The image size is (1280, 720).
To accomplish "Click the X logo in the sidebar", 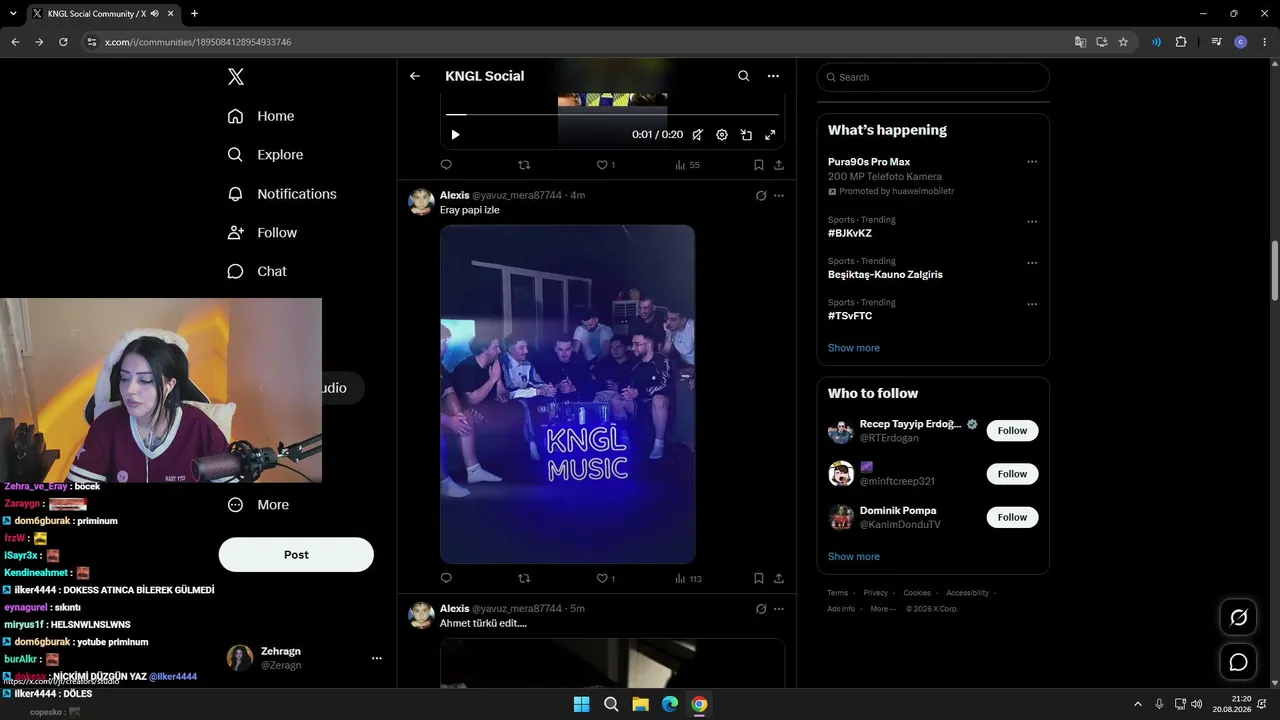I will click(x=236, y=77).
